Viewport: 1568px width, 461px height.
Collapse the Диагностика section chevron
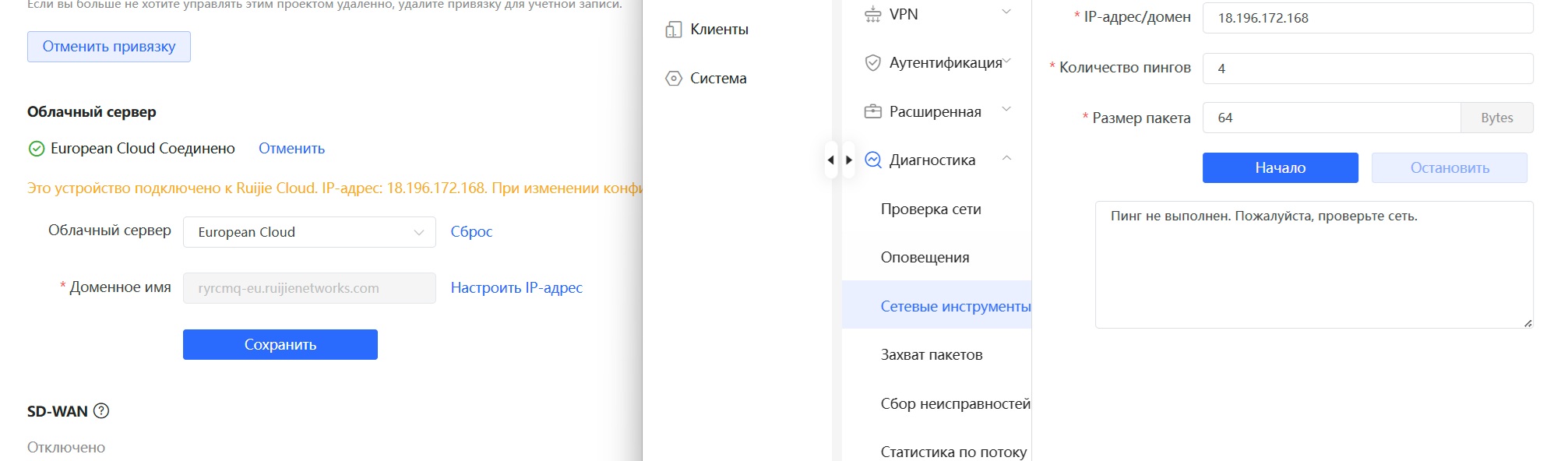(x=1006, y=158)
